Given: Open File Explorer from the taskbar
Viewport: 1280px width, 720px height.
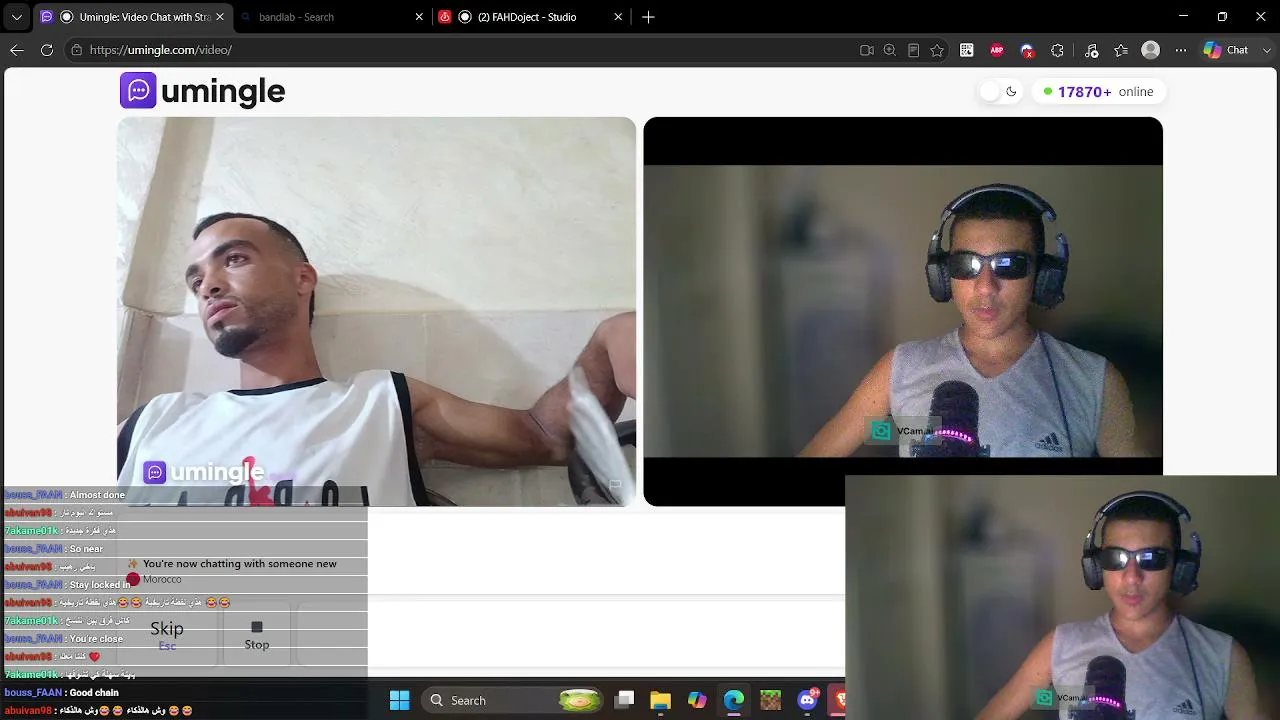Looking at the screenshot, I should tap(660, 700).
